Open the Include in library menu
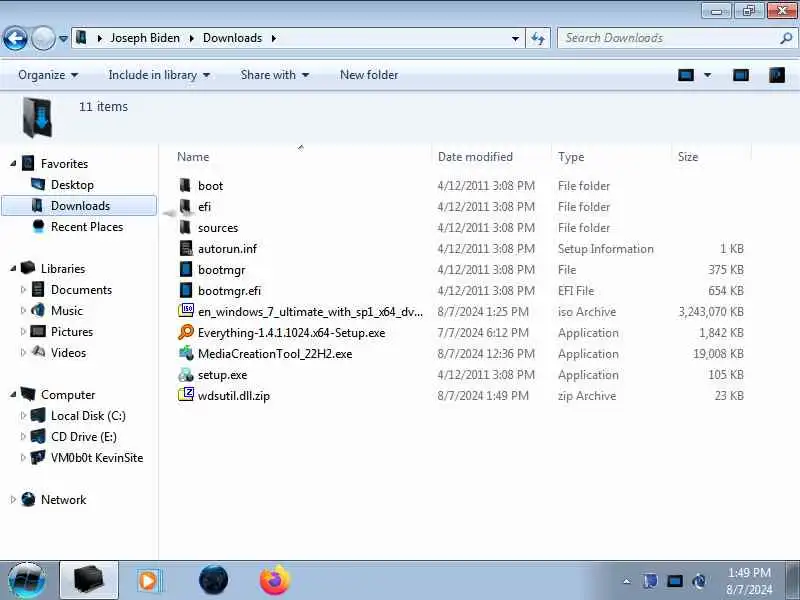 tap(159, 75)
